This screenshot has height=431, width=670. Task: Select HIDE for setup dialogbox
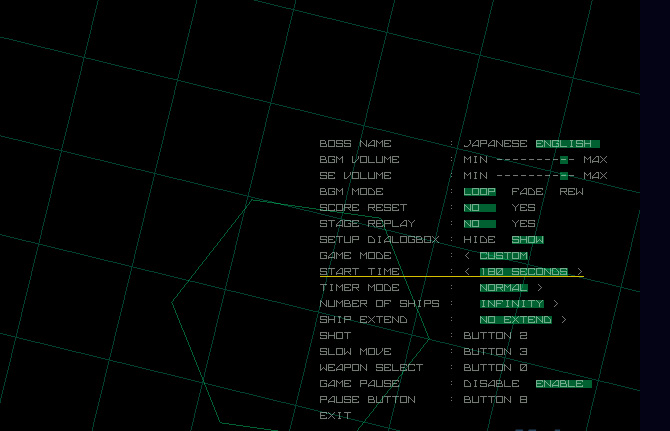pos(479,240)
